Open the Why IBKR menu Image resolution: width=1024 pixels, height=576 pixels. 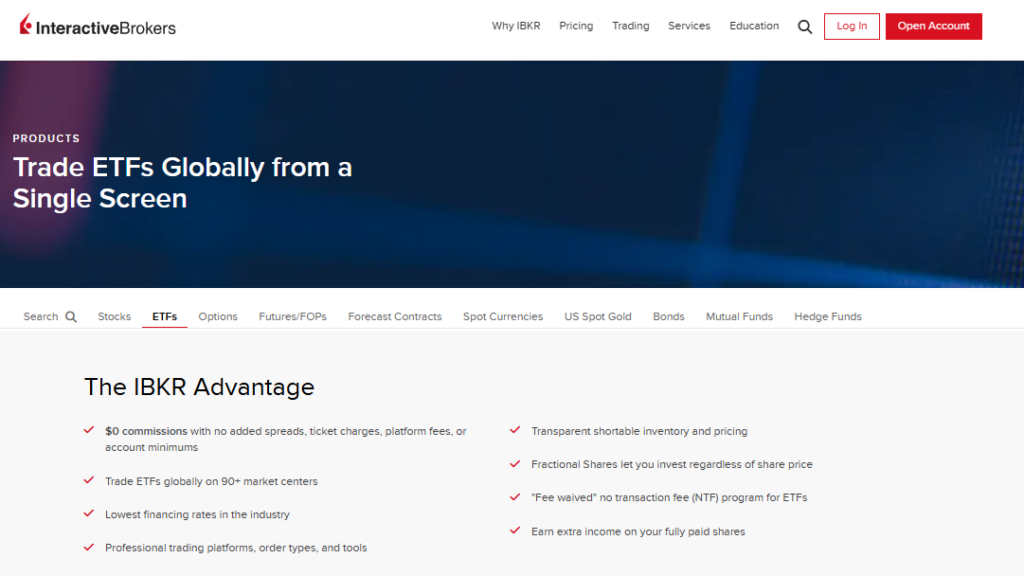click(516, 26)
